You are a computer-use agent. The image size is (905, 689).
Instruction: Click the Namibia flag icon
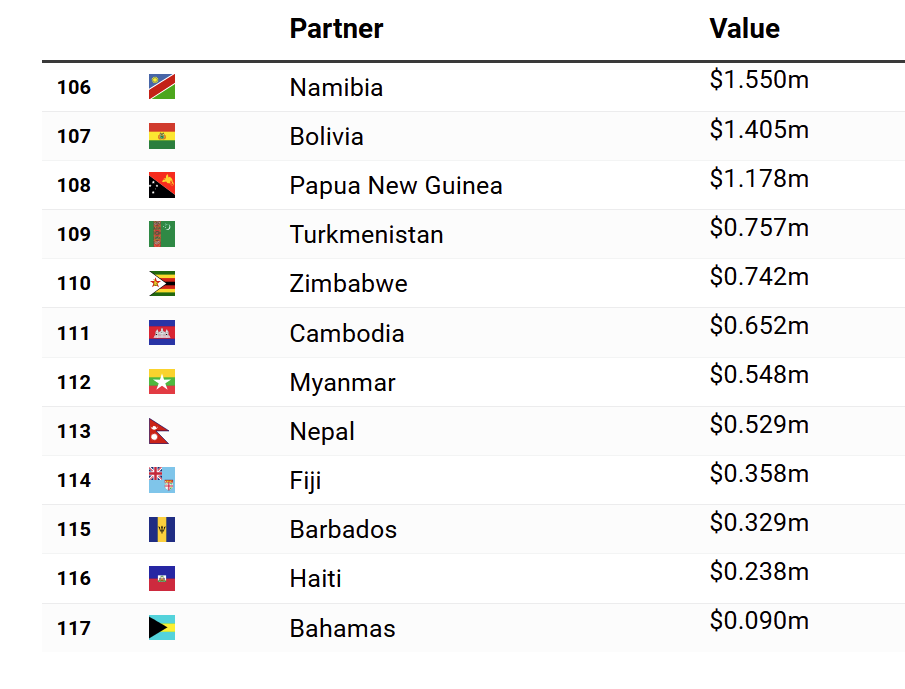162,87
